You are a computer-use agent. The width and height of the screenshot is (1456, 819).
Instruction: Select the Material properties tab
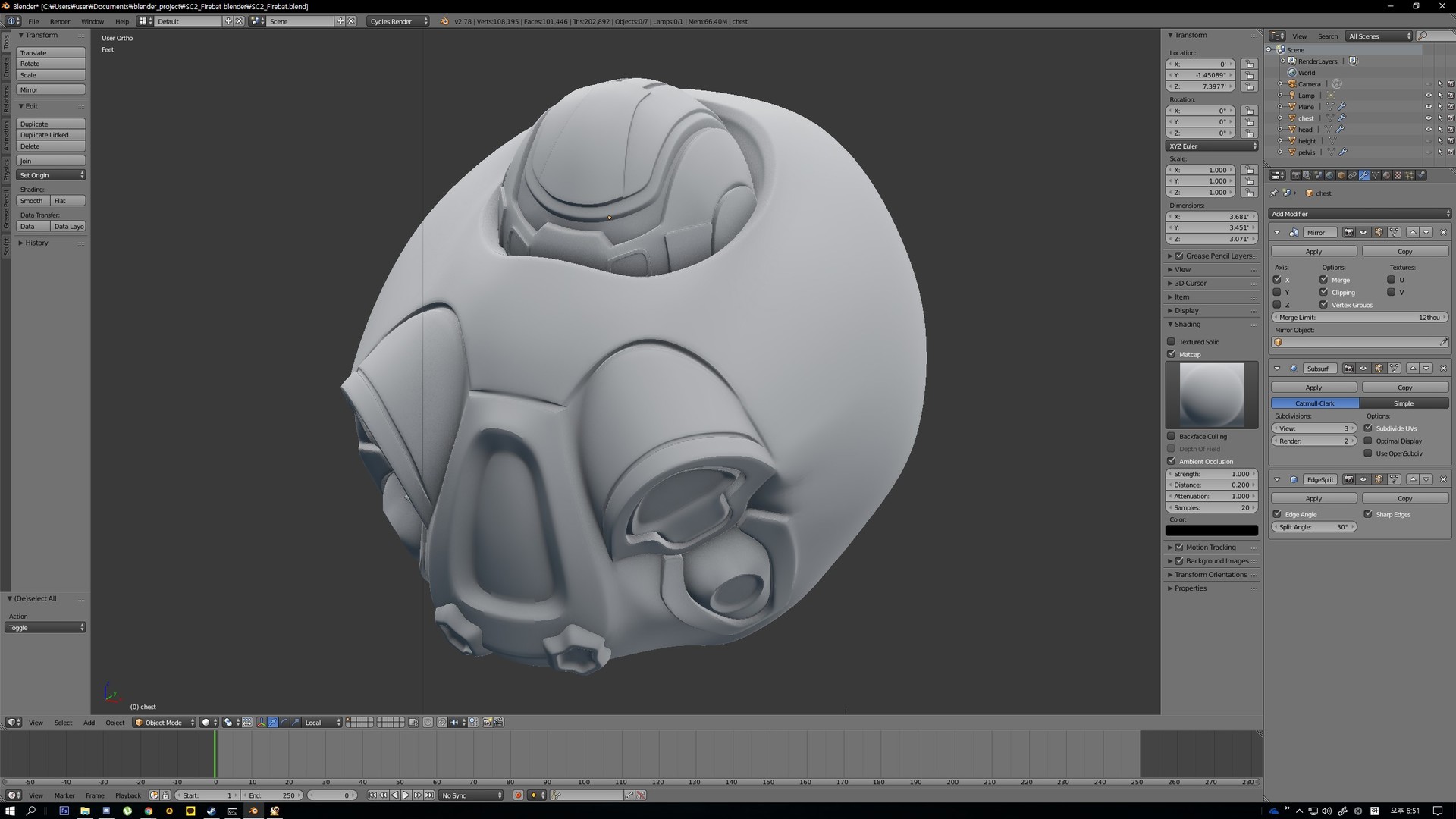click(x=1386, y=174)
